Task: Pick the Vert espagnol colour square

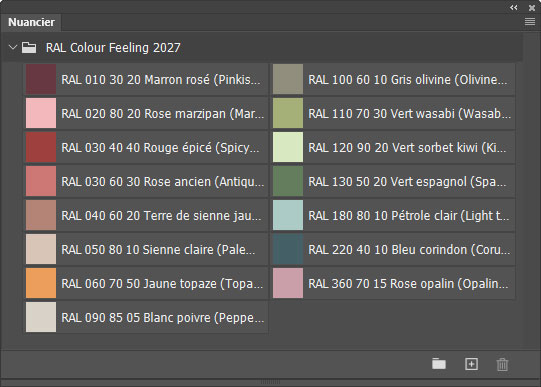Action: click(288, 181)
